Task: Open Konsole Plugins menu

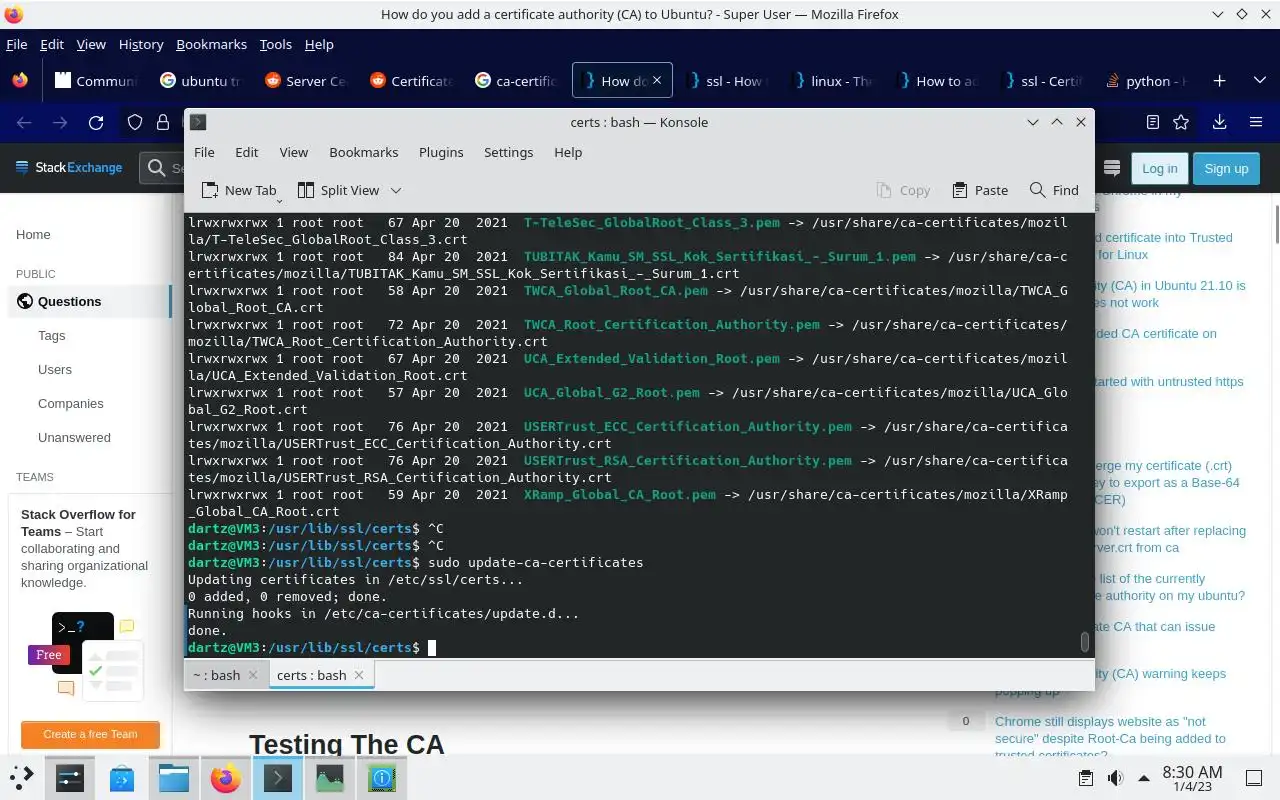Action: click(x=441, y=152)
